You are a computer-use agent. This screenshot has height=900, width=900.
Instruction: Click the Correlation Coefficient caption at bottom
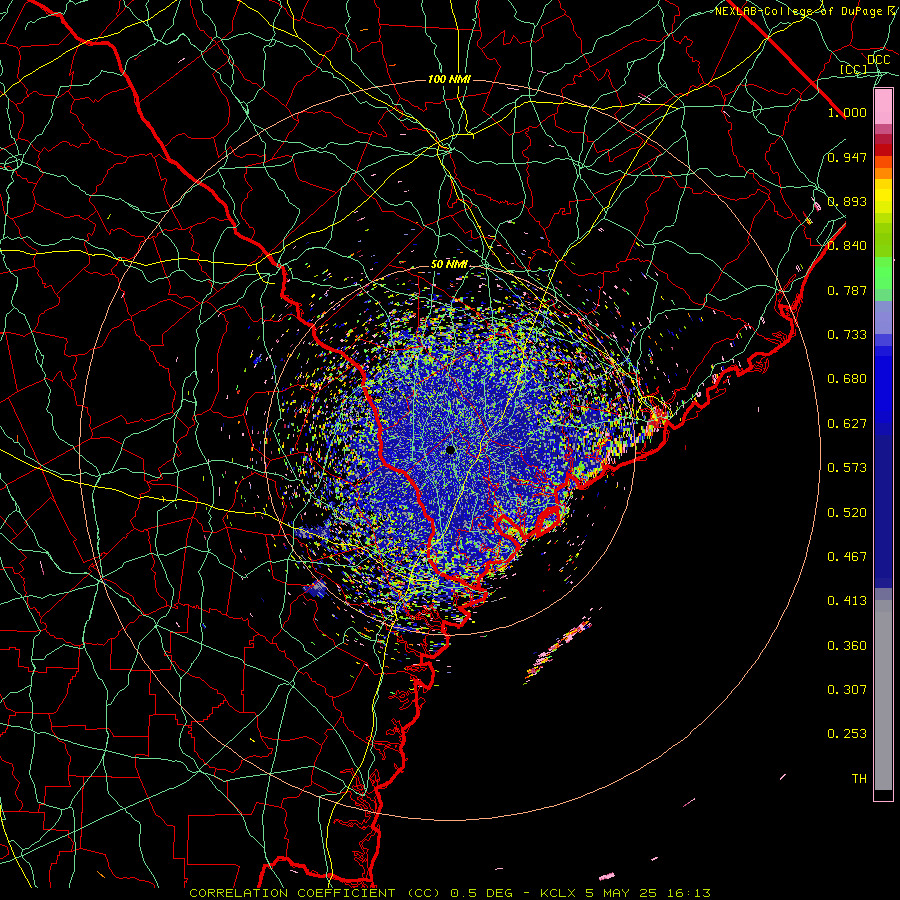pyautogui.click(x=450, y=893)
